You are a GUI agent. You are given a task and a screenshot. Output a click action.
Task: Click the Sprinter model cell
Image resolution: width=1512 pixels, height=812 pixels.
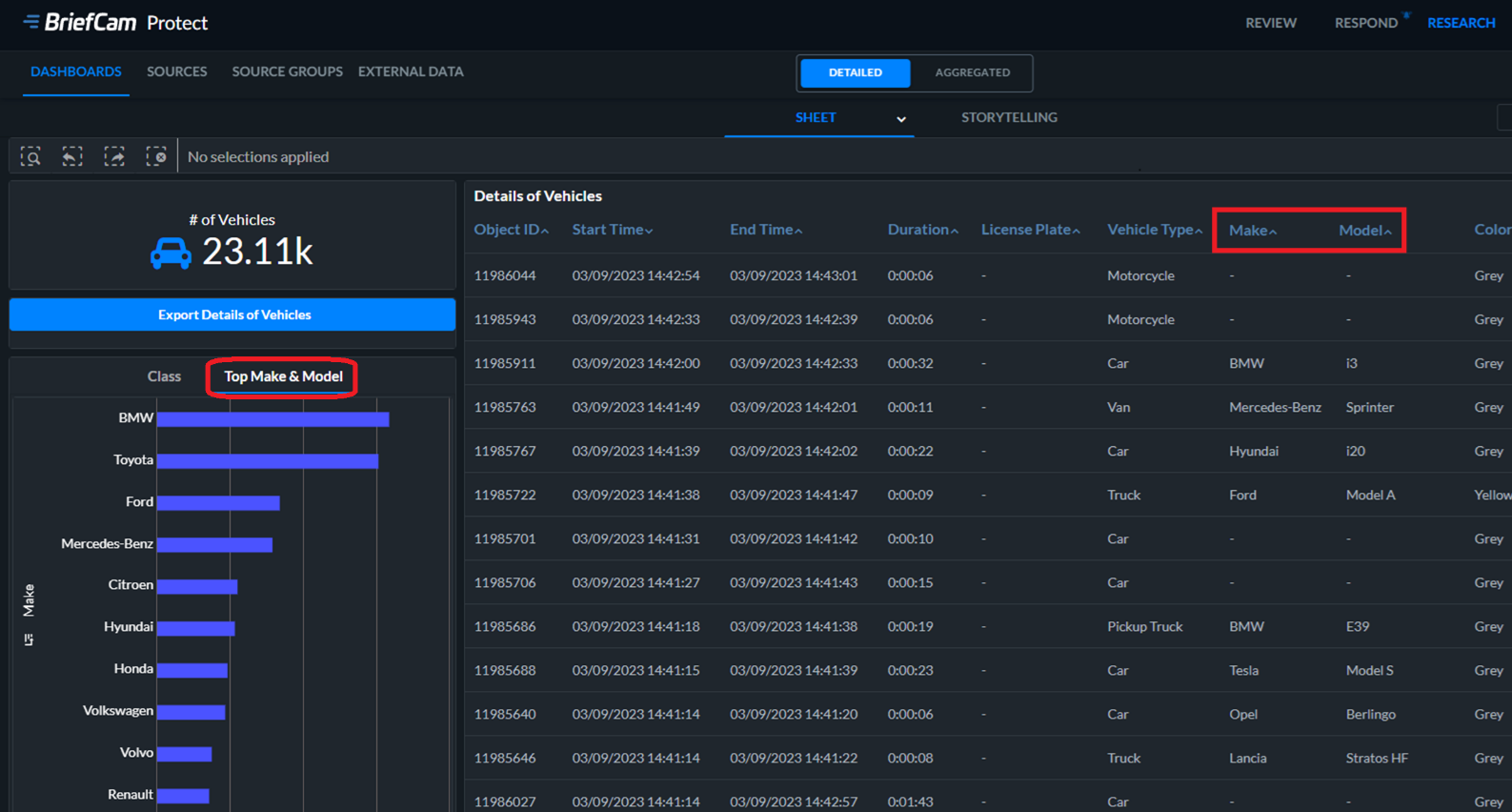coord(1370,407)
